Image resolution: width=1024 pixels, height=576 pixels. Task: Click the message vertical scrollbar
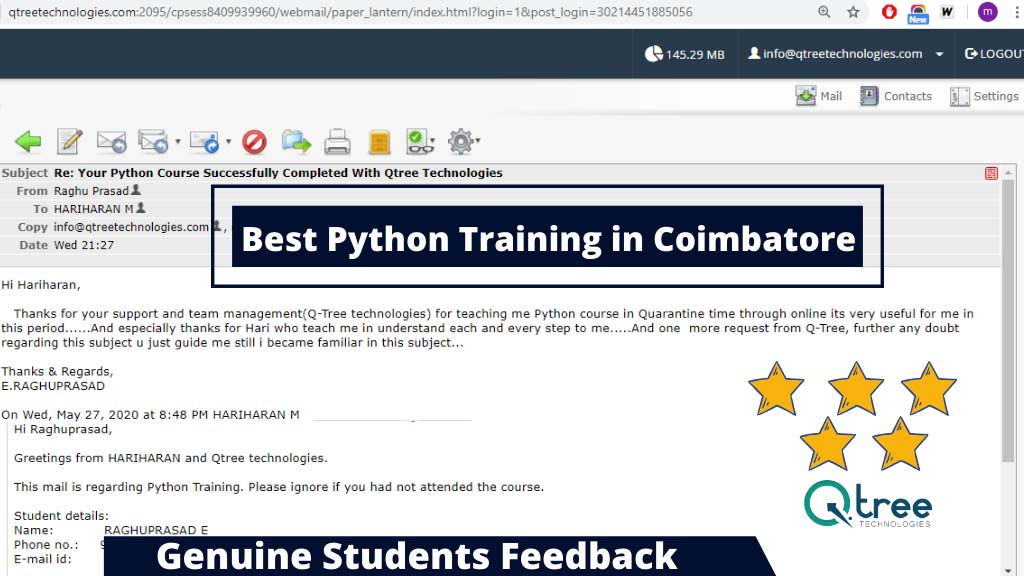[x=1009, y=320]
